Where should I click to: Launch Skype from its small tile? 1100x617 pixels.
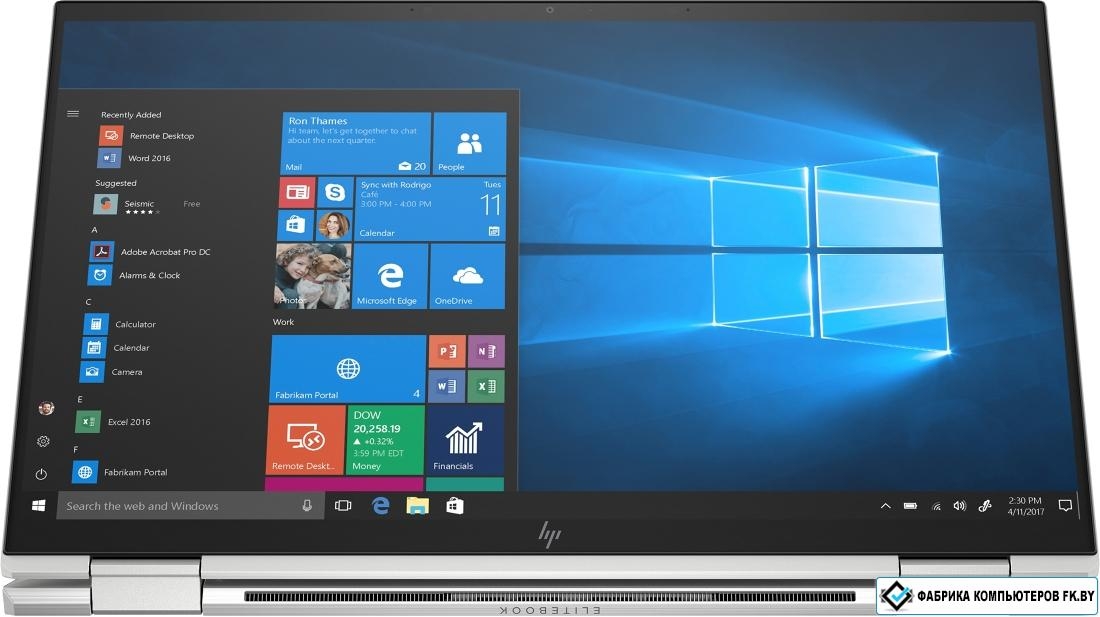tap(335, 192)
